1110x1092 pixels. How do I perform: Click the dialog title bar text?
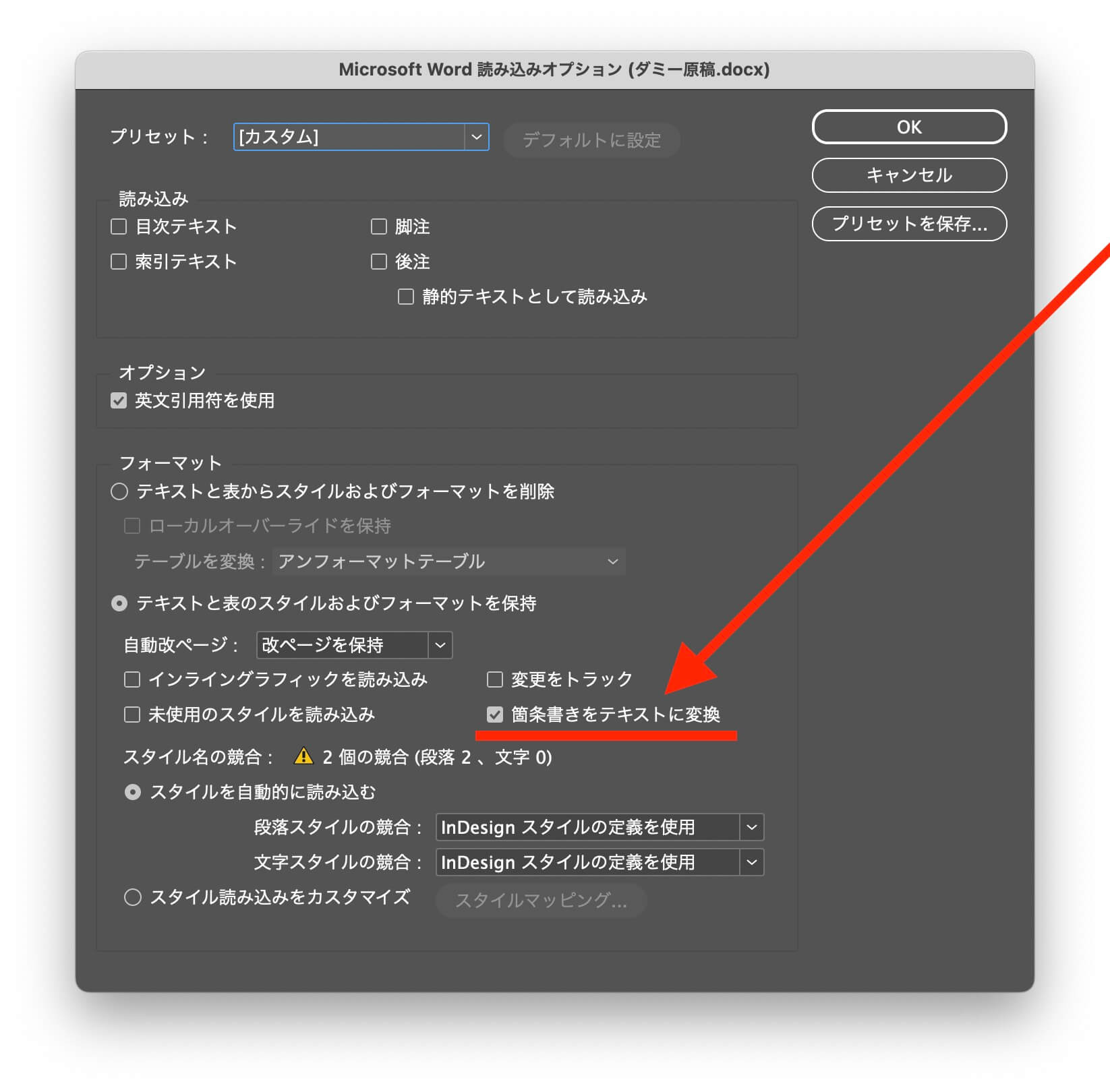[554, 69]
